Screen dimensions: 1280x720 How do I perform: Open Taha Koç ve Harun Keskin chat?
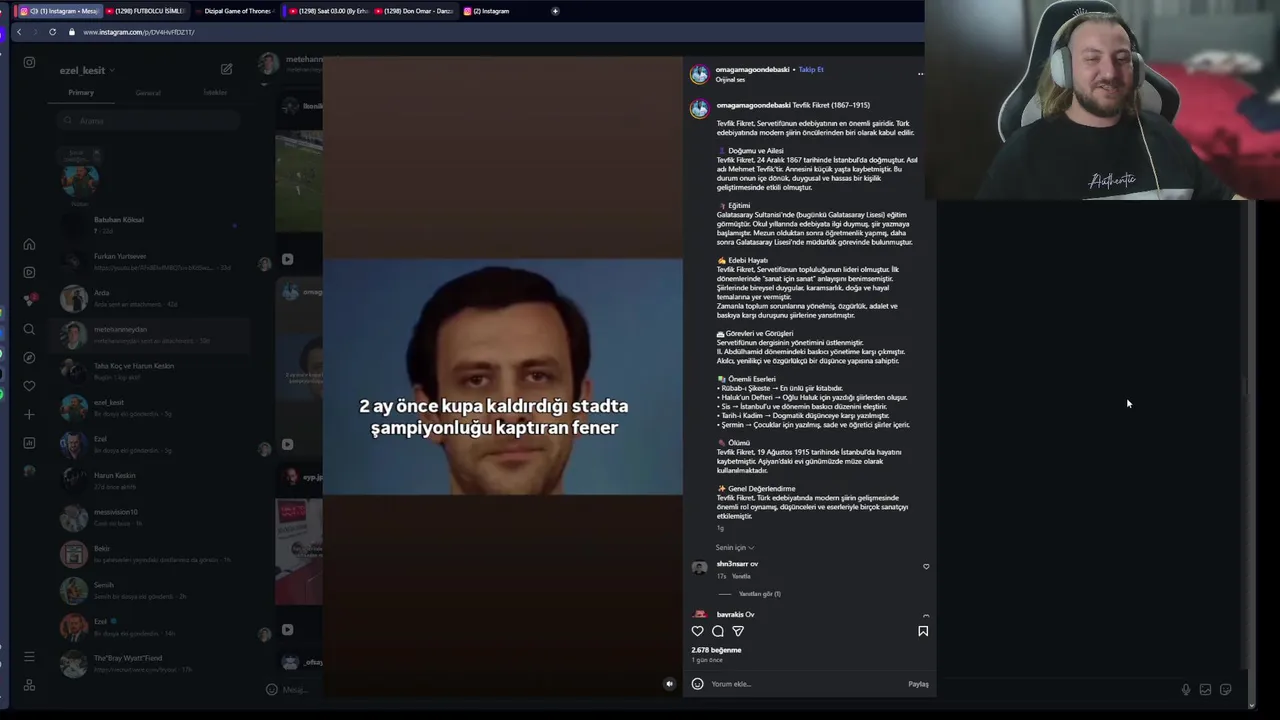148,371
